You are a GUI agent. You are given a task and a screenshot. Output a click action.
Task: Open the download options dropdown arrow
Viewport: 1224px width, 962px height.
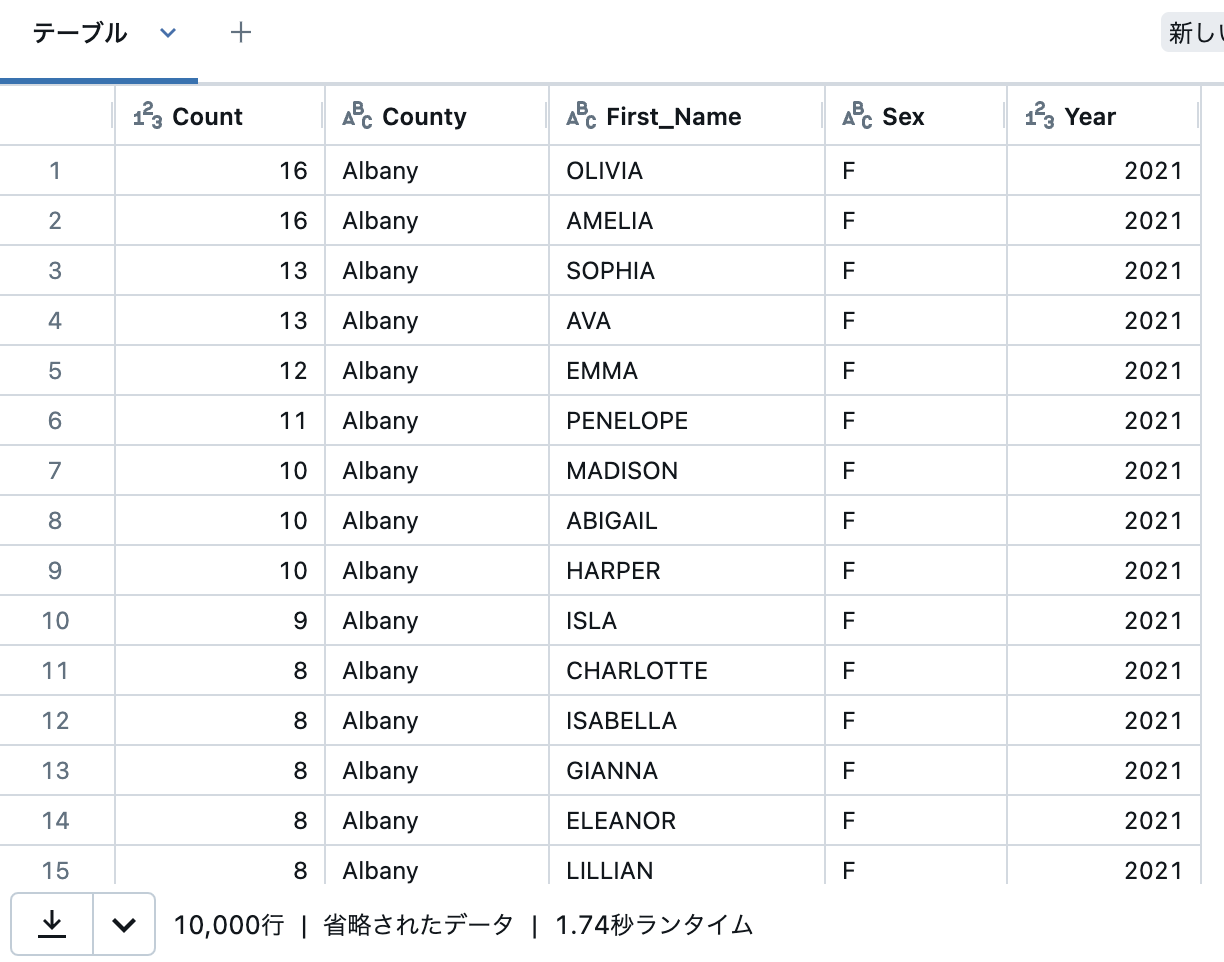pyautogui.click(x=124, y=924)
